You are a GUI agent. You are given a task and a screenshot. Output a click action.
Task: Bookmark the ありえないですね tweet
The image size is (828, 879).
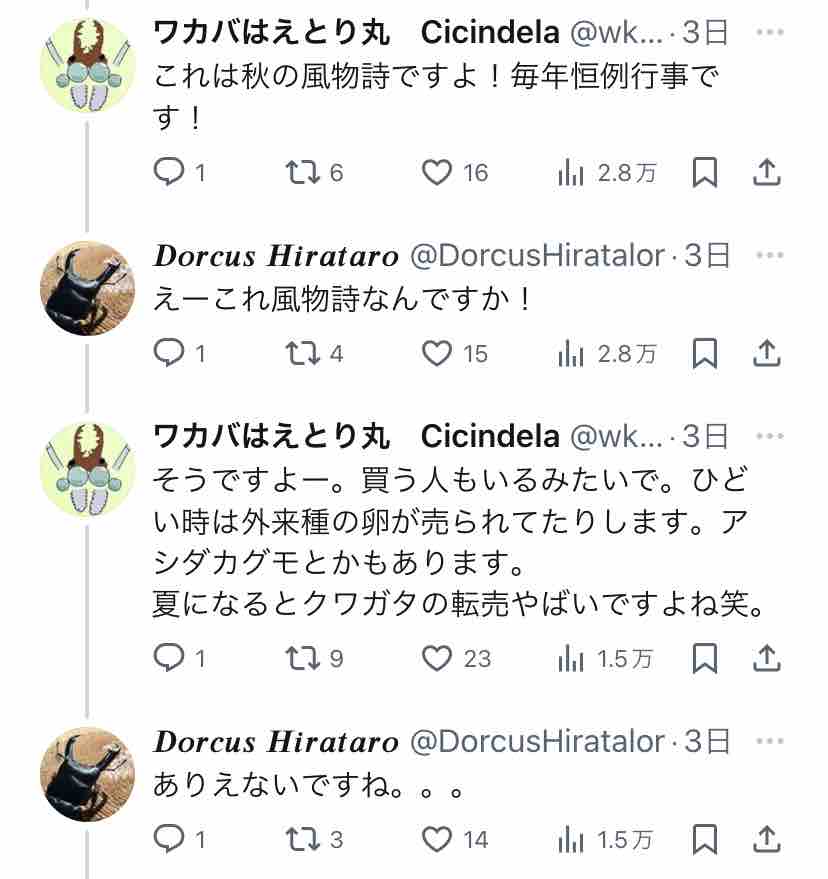(x=705, y=839)
